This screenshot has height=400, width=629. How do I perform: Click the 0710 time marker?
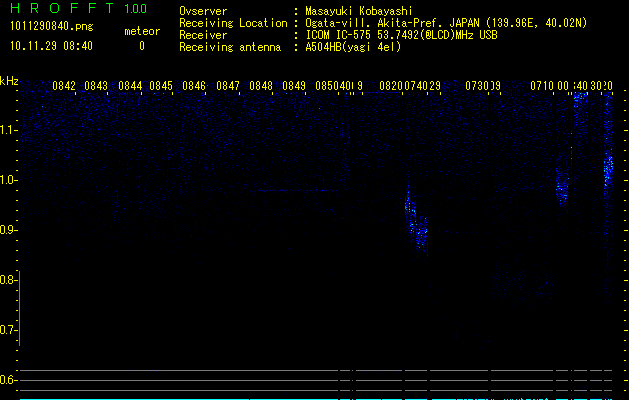(542, 86)
